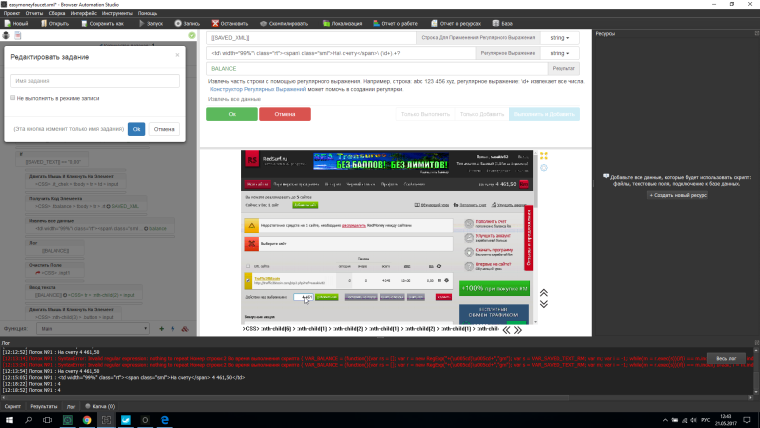Click the Весь лог button
The width and height of the screenshot is (760, 428).
[x=724, y=357]
